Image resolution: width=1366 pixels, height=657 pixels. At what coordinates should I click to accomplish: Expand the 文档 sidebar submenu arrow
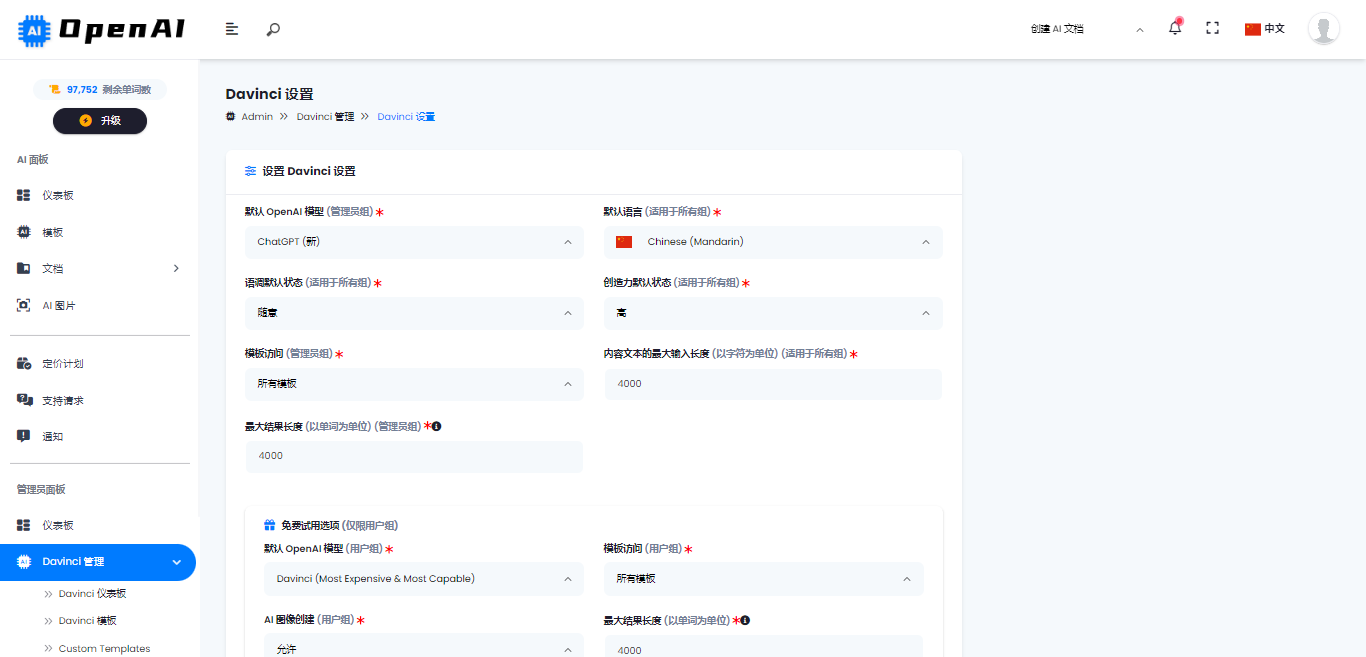(x=177, y=268)
